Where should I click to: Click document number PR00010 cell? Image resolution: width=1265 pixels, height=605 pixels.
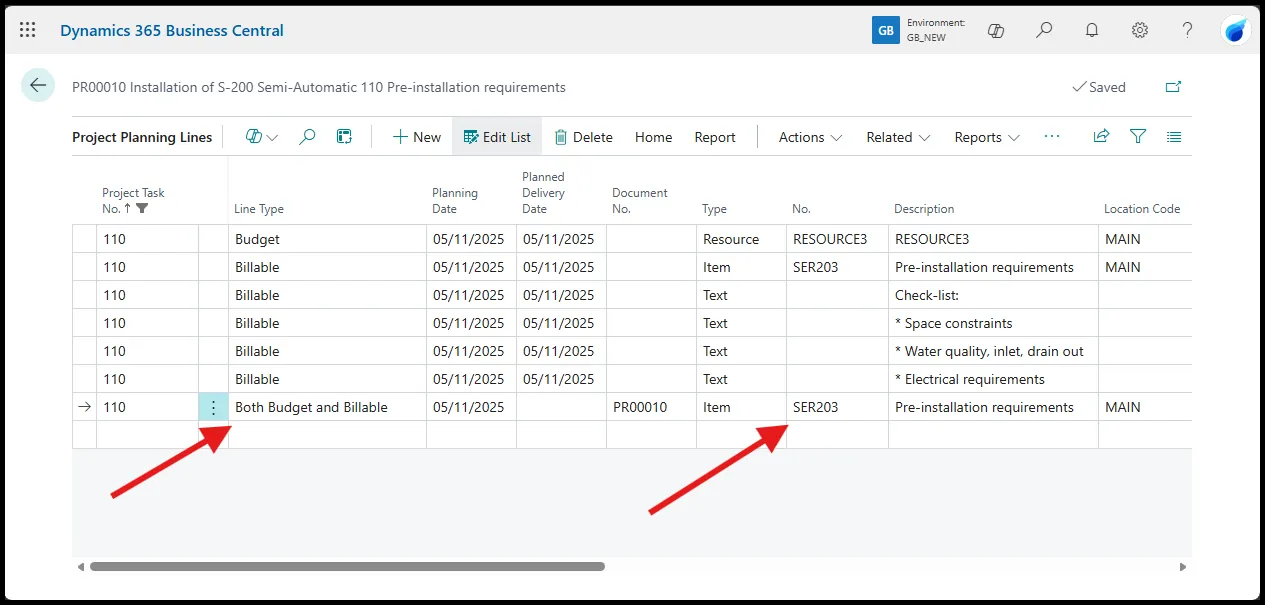[652, 407]
